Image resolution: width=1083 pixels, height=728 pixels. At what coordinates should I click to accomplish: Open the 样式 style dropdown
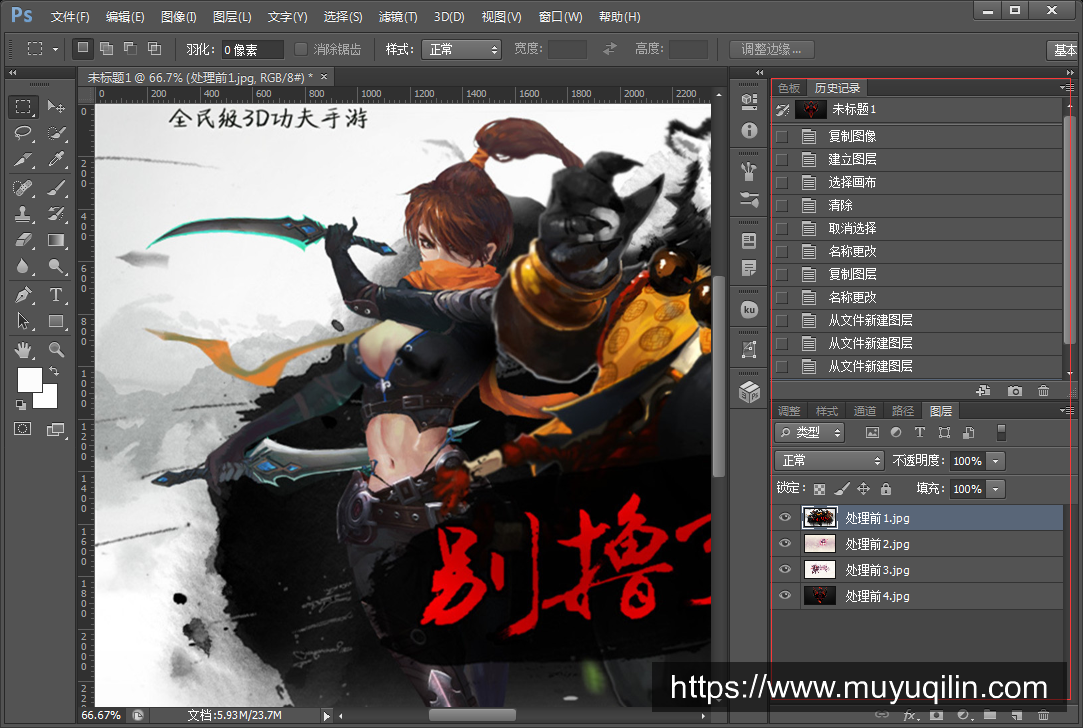(x=461, y=50)
